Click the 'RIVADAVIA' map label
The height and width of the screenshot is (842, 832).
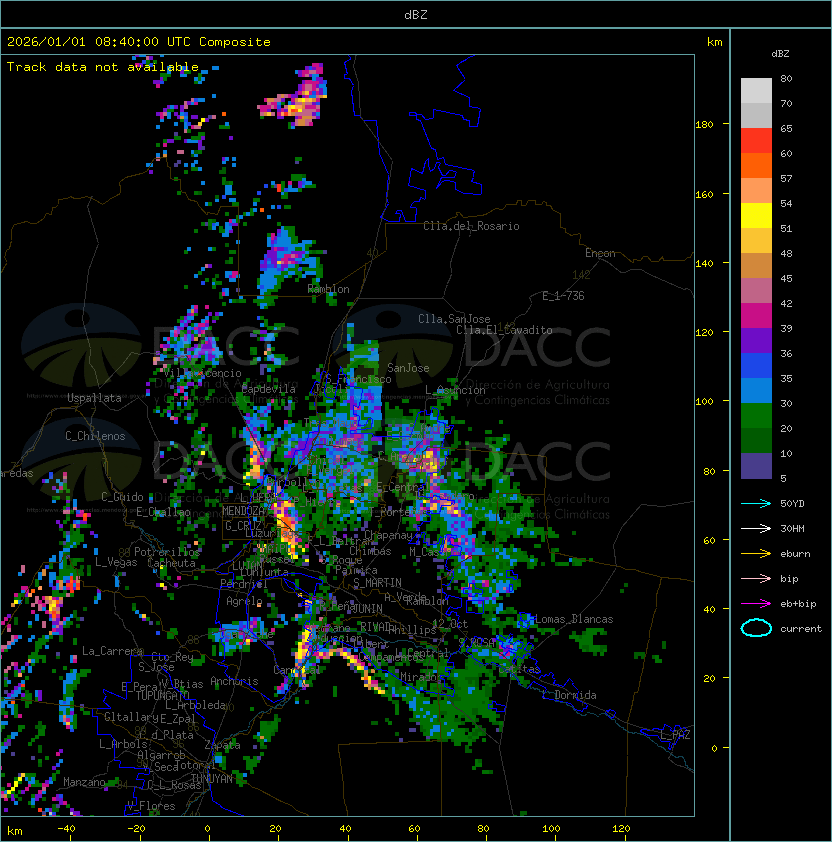pos(378,627)
